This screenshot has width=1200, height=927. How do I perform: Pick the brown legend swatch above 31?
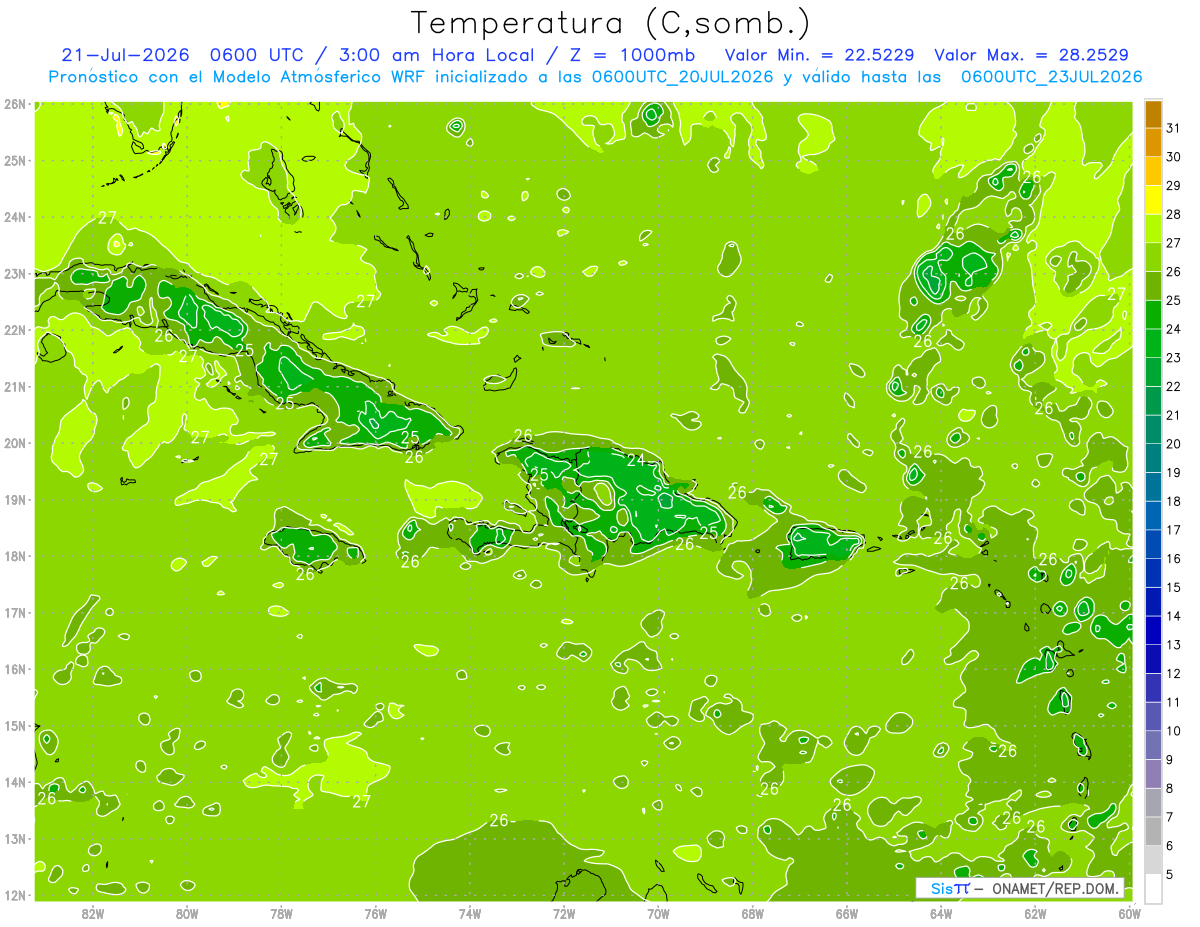(1153, 114)
